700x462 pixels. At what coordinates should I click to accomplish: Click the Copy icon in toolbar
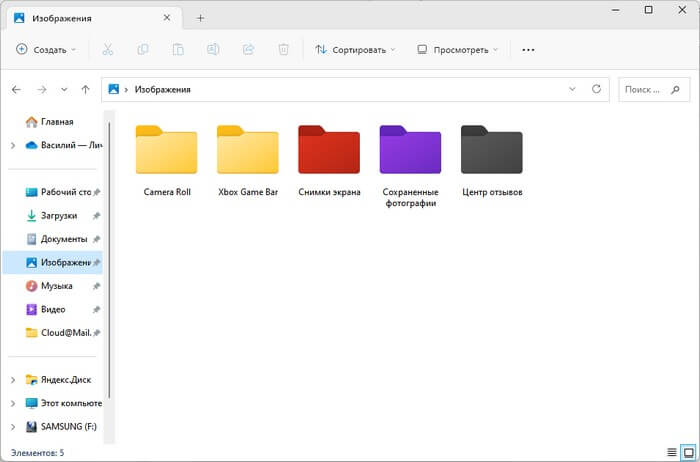(143, 49)
